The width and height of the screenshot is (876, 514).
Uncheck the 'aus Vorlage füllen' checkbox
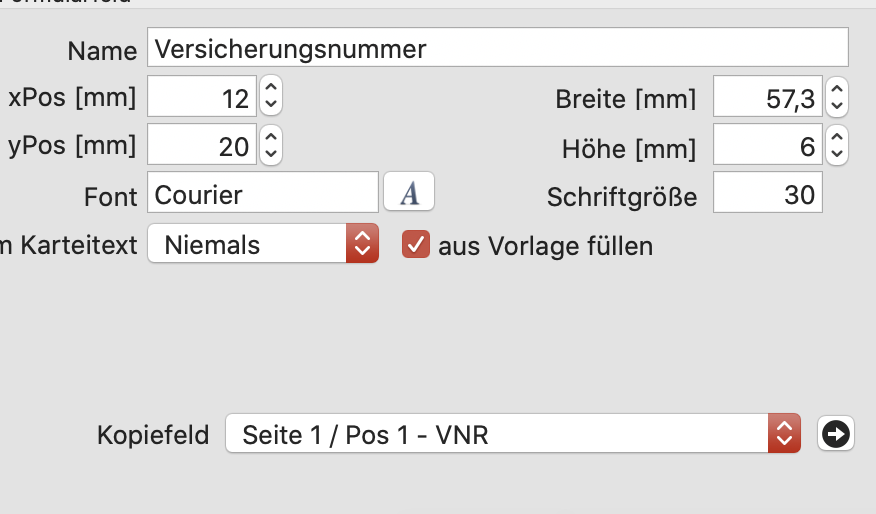[416, 244]
